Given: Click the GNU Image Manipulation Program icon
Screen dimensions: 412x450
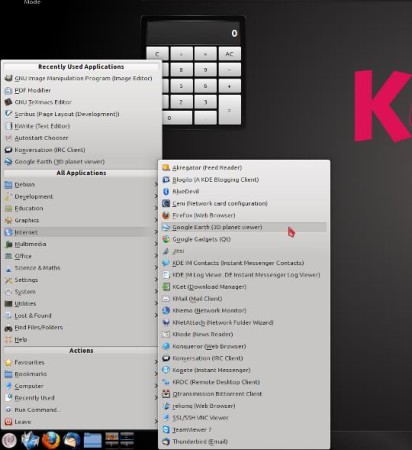Looking at the screenshot, I should [8, 78].
